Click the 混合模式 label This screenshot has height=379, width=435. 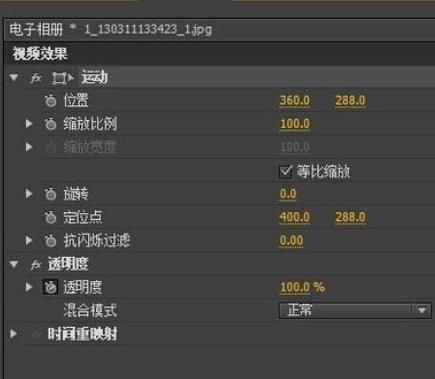tap(90, 311)
